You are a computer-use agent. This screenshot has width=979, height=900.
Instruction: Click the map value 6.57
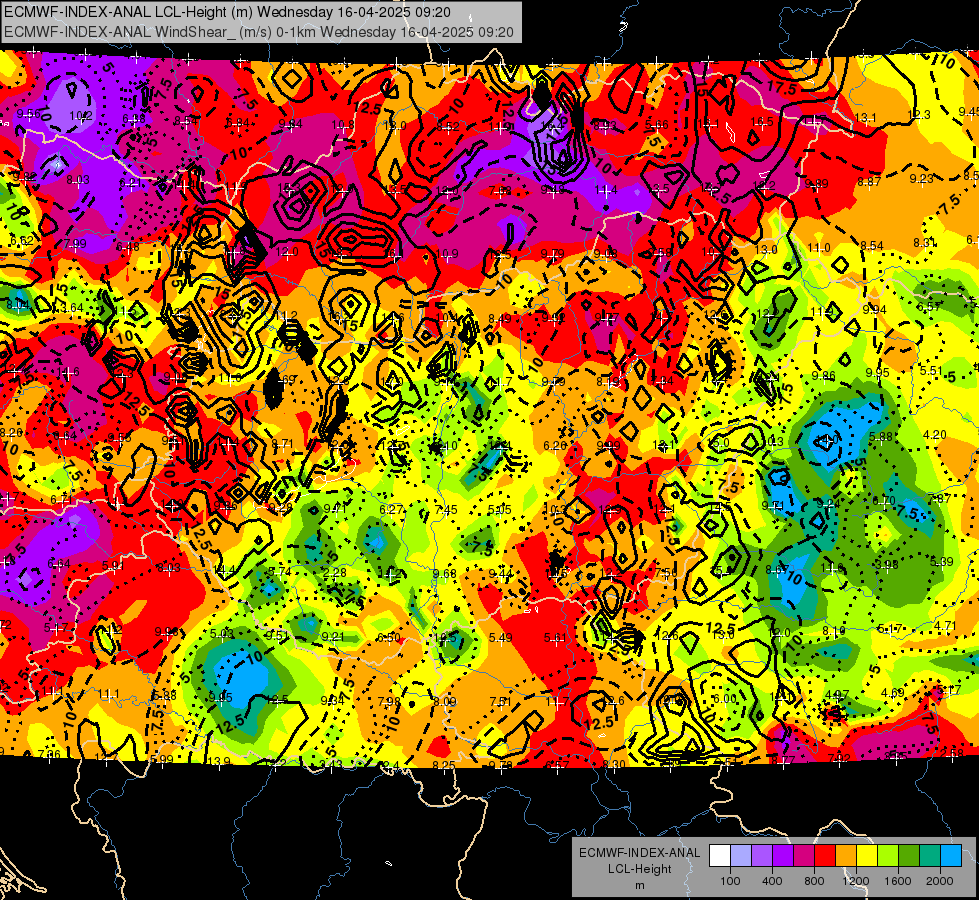tap(928, 306)
